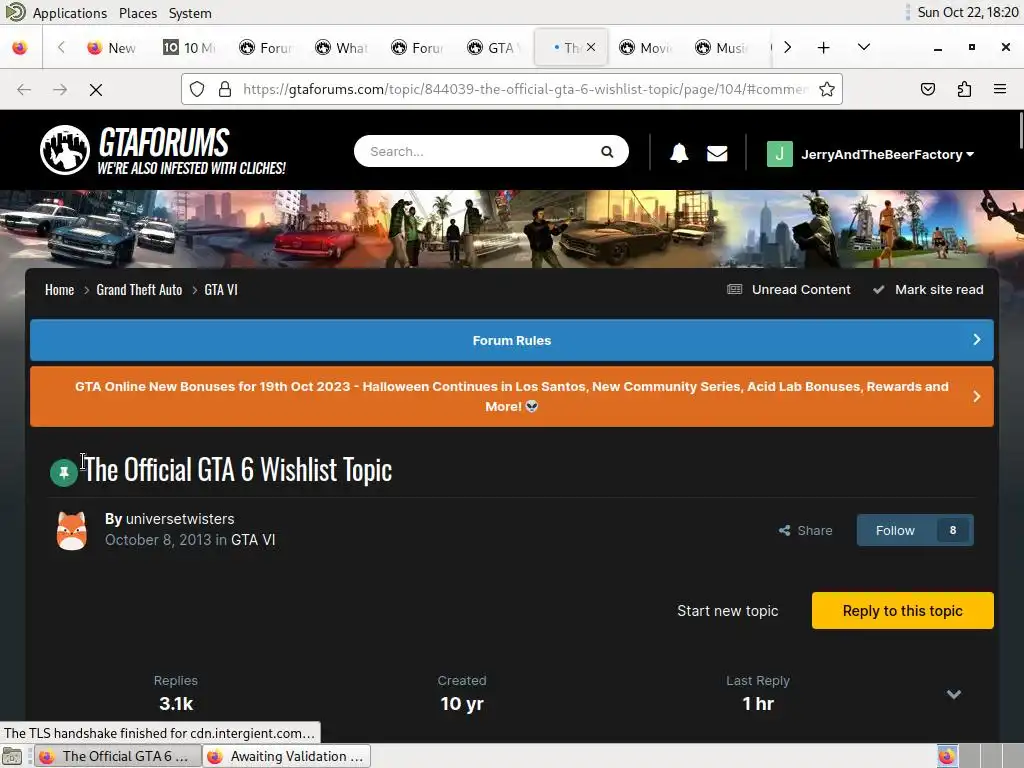The width and height of the screenshot is (1024, 768).
Task: Click the Unread Content icon link
Action: click(788, 289)
